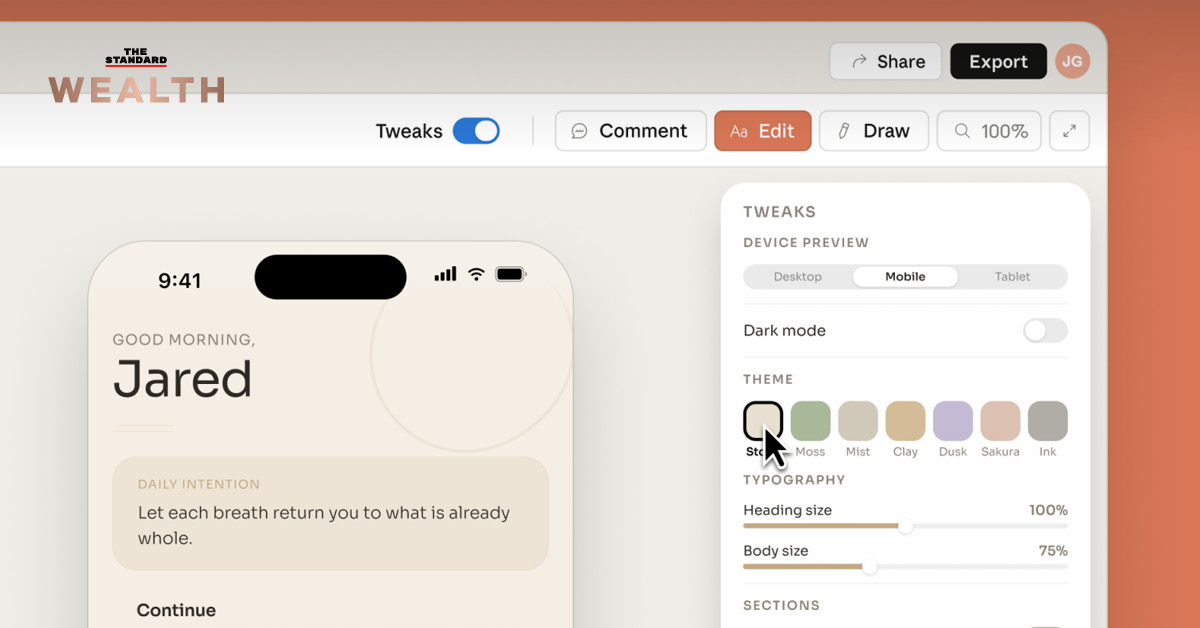Viewport: 1200px width, 628px height.
Task: Click the magnifier icon in zoom control
Action: [x=962, y=131]
